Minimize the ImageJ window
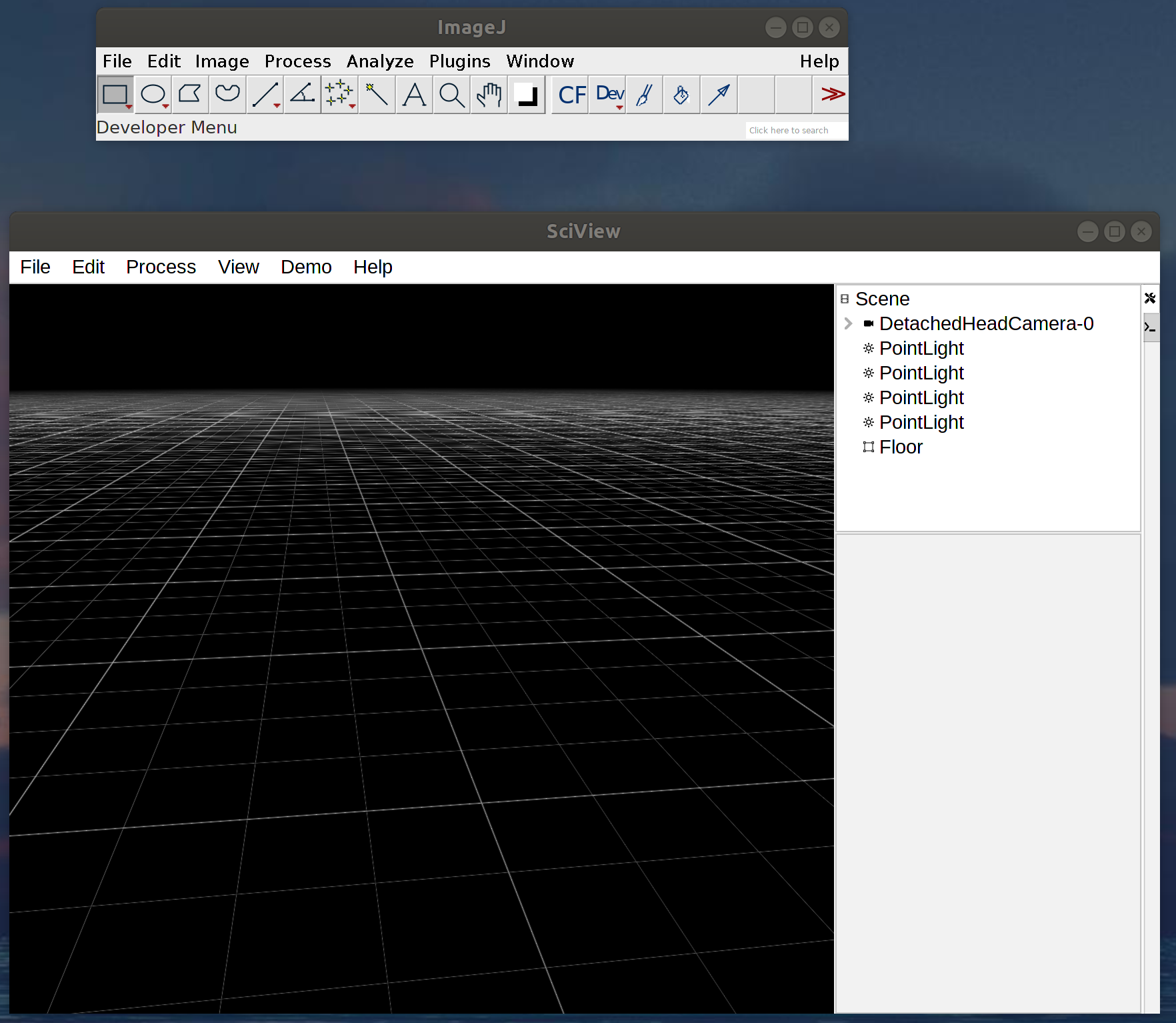This screenshot has width=1176, height=1023. (x=776, y=27)
